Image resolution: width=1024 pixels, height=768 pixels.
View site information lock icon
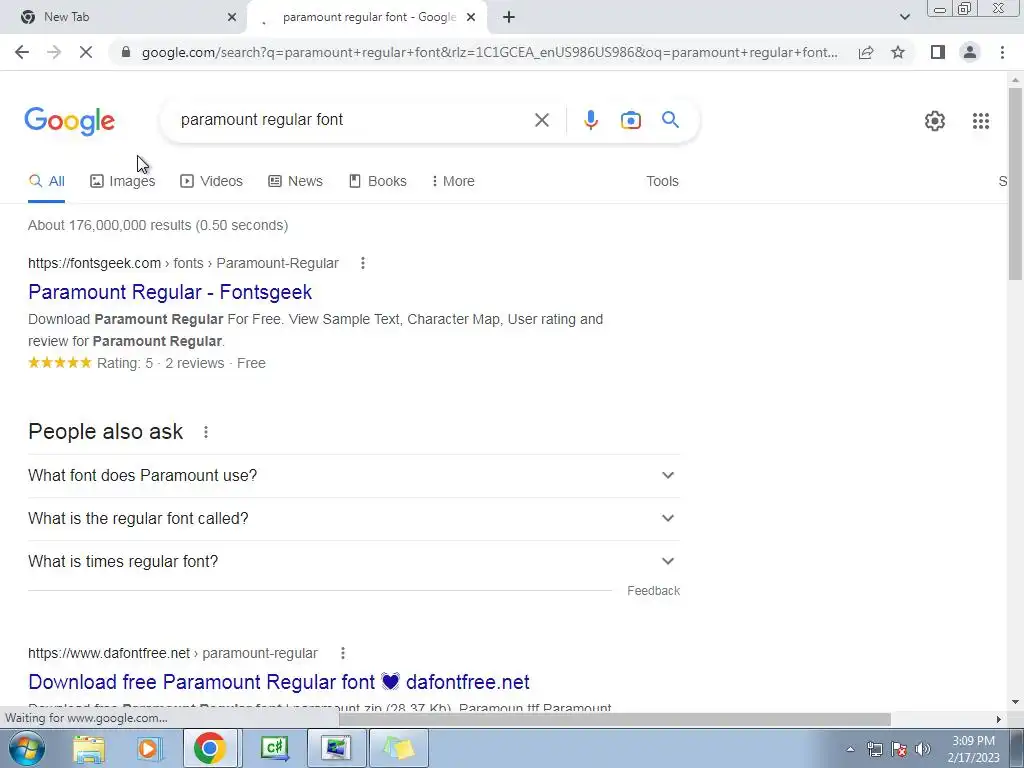pyautogui.click(x=126, y=52)
